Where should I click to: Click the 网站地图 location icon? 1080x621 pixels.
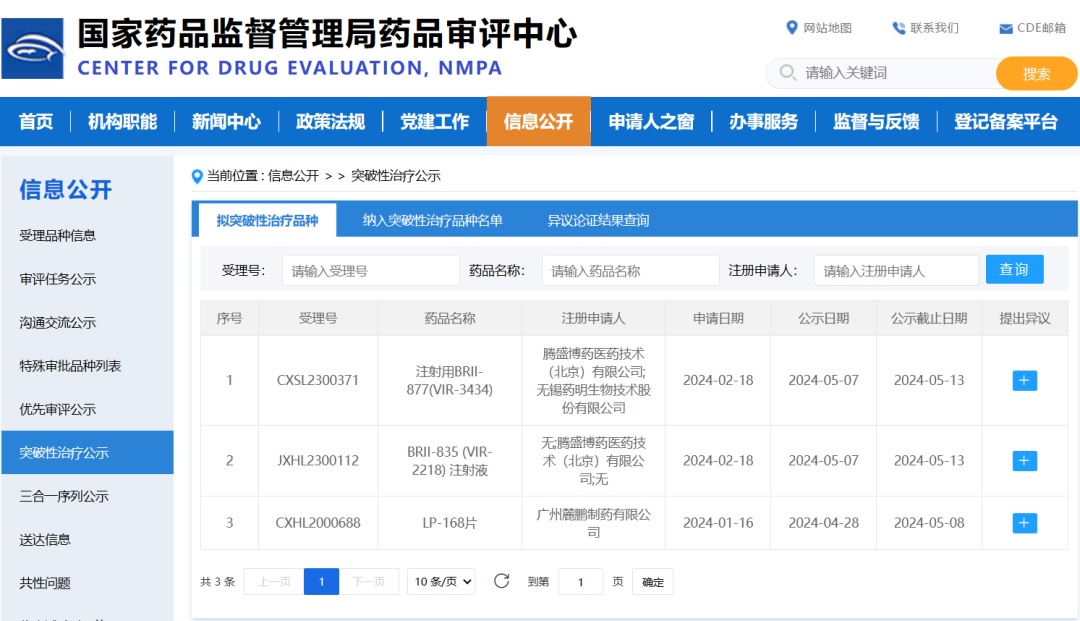point(792,28)
